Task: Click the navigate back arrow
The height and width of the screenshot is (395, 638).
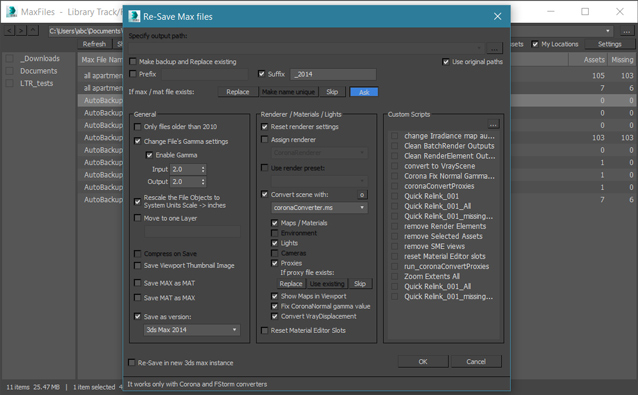Action: pyautogui.click(x=10, y=30)
